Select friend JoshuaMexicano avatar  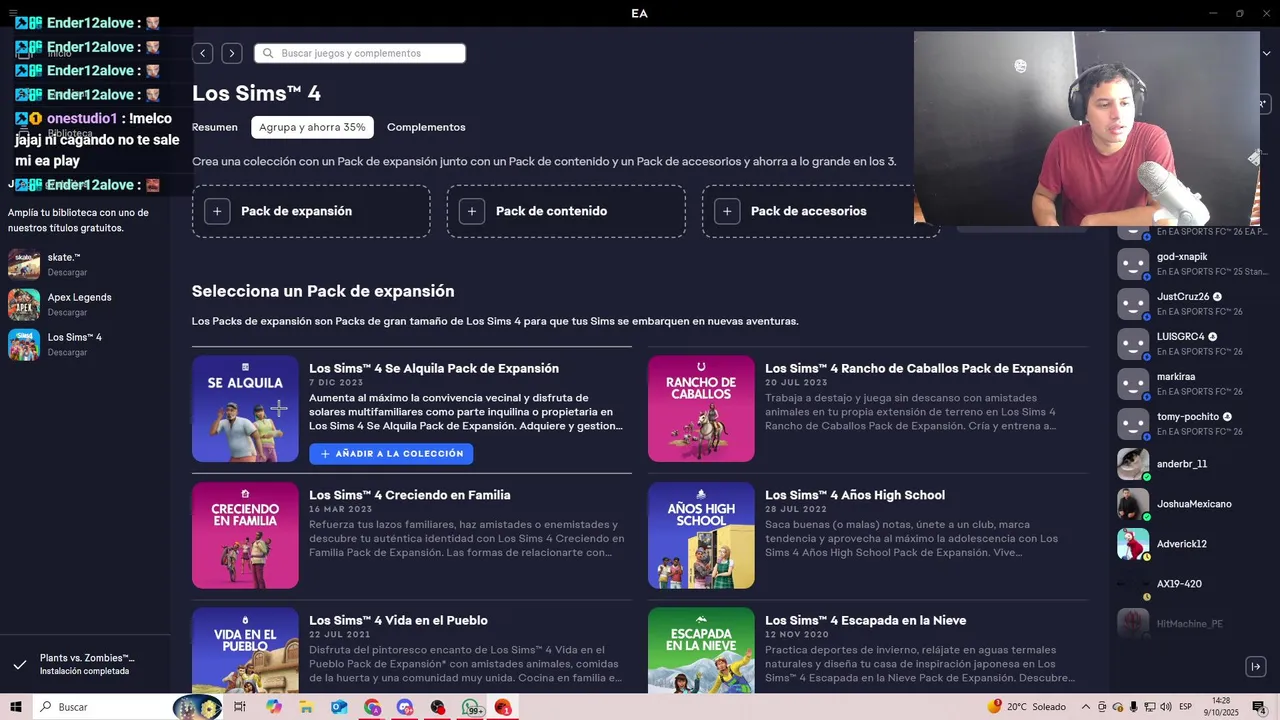tap(1133, 504)
